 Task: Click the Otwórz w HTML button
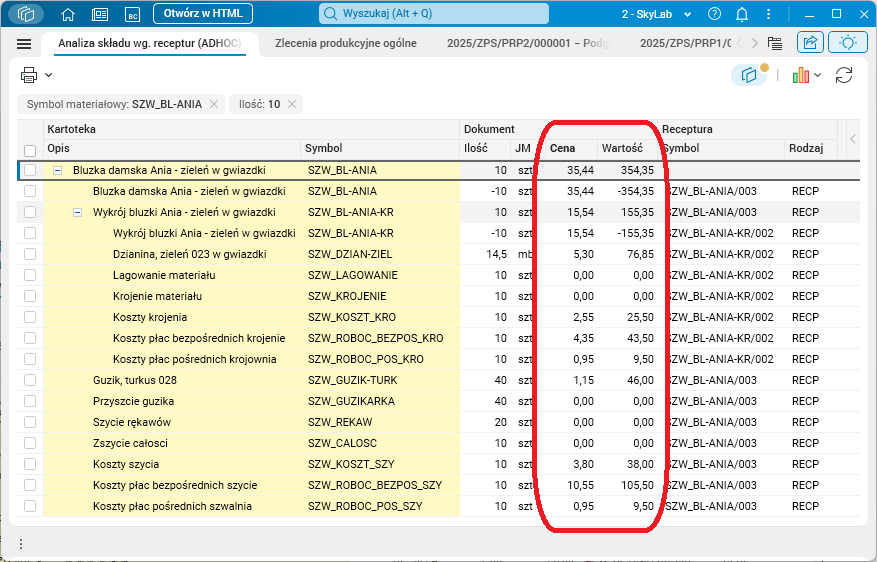pos(202,14)
